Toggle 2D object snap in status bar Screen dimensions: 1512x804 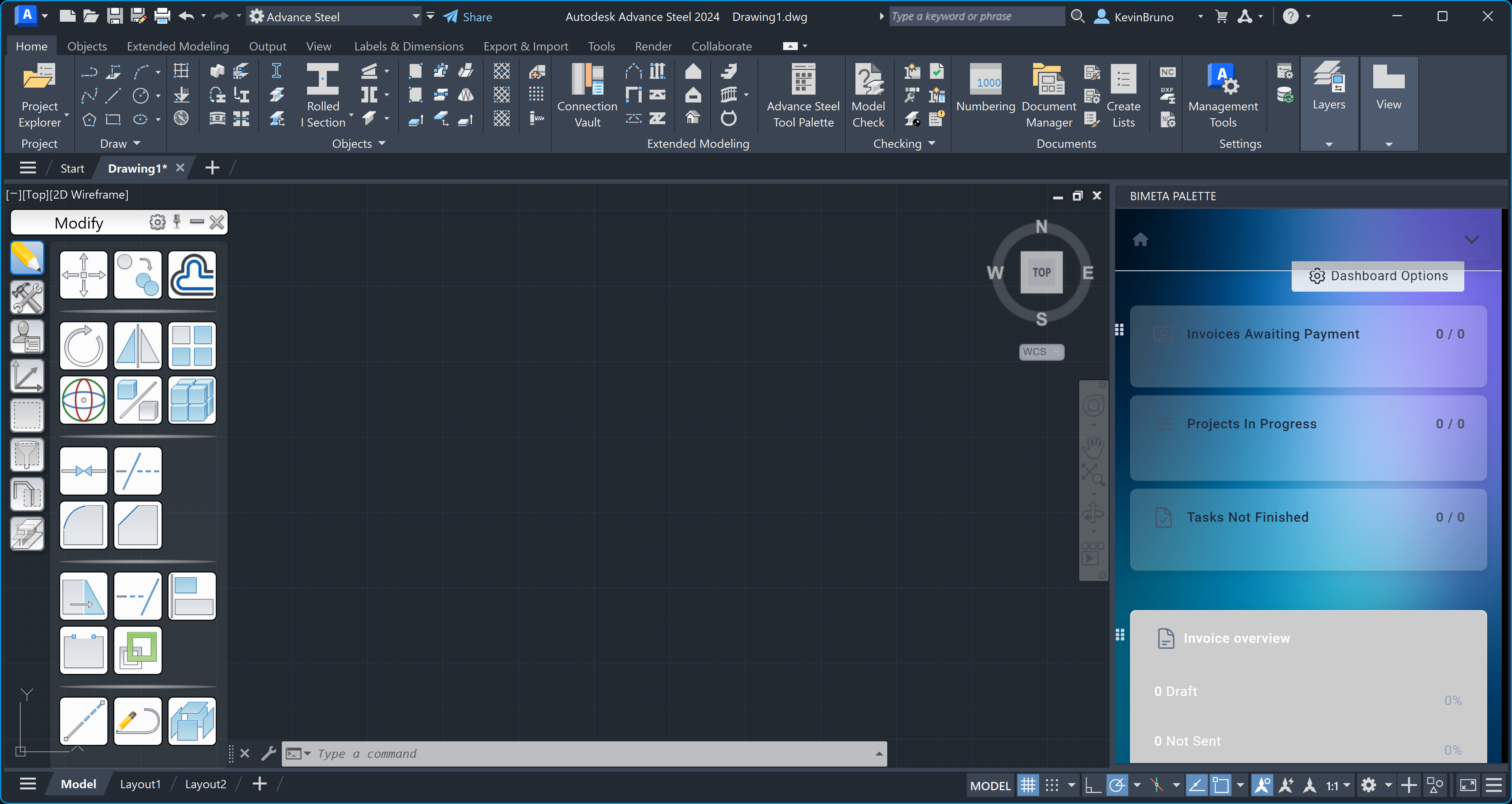1221,785
